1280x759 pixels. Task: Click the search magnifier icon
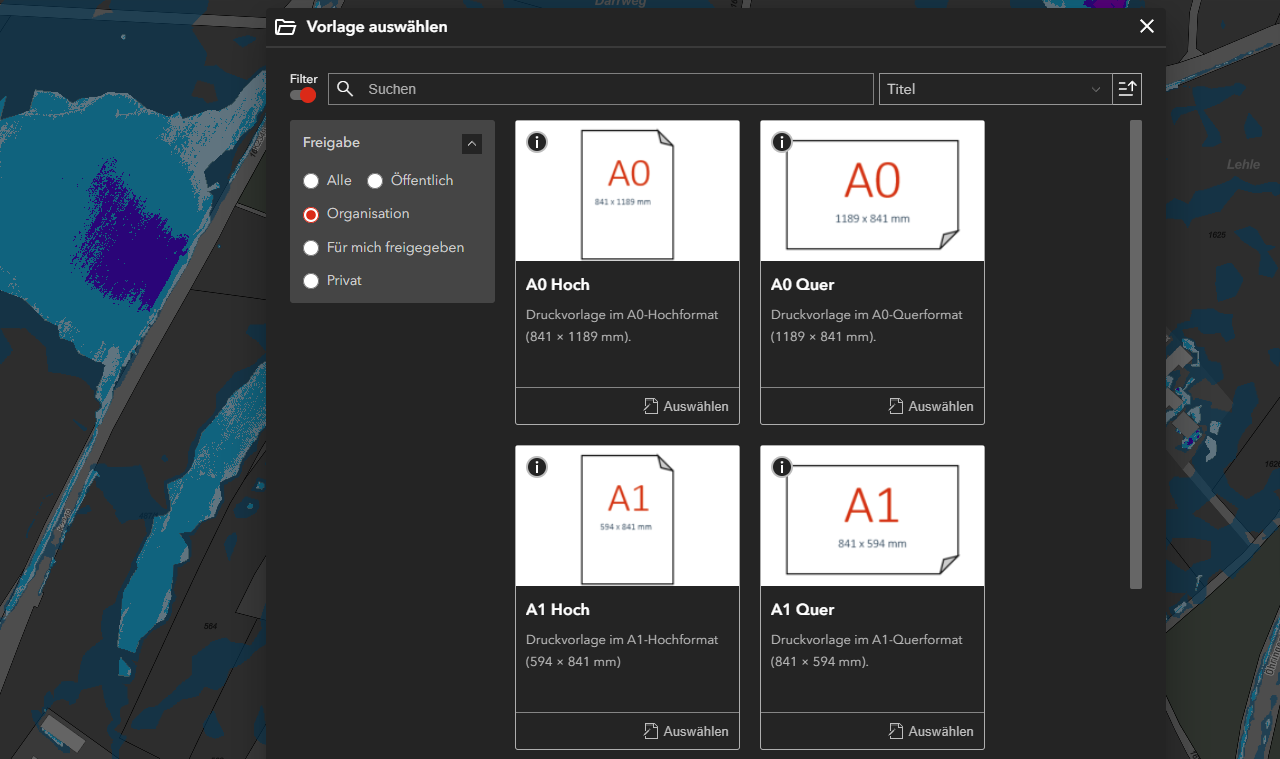tap(345, 89)
